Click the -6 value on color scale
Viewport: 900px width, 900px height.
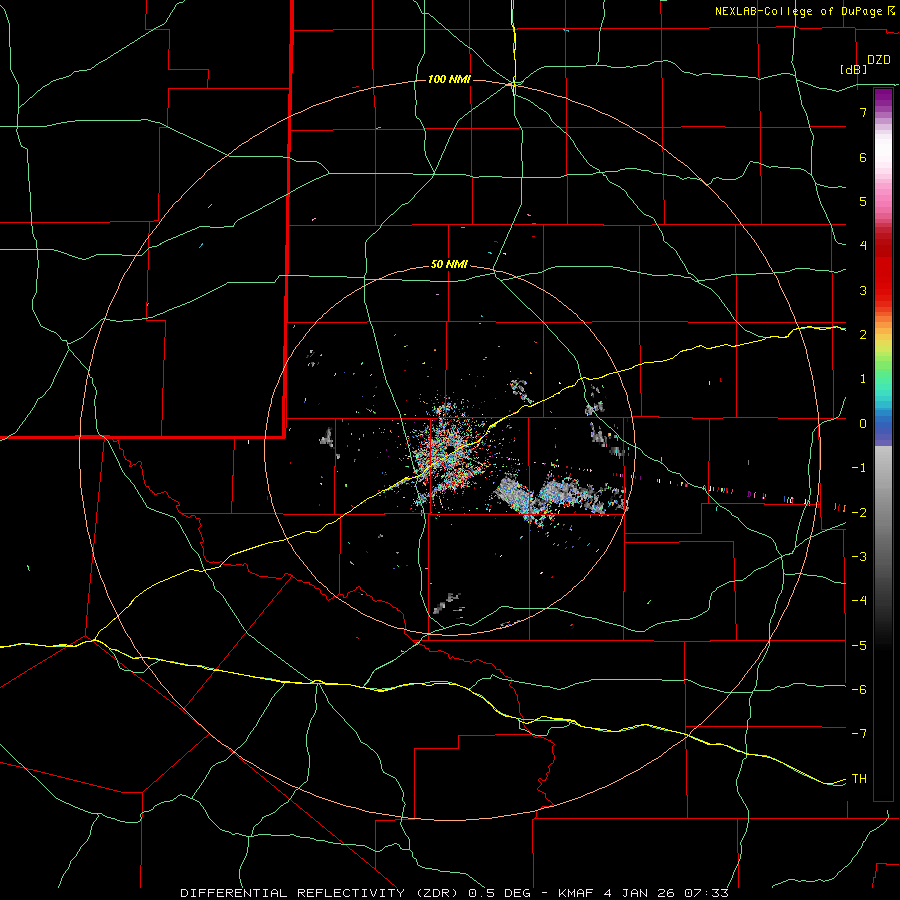(859, 689)
